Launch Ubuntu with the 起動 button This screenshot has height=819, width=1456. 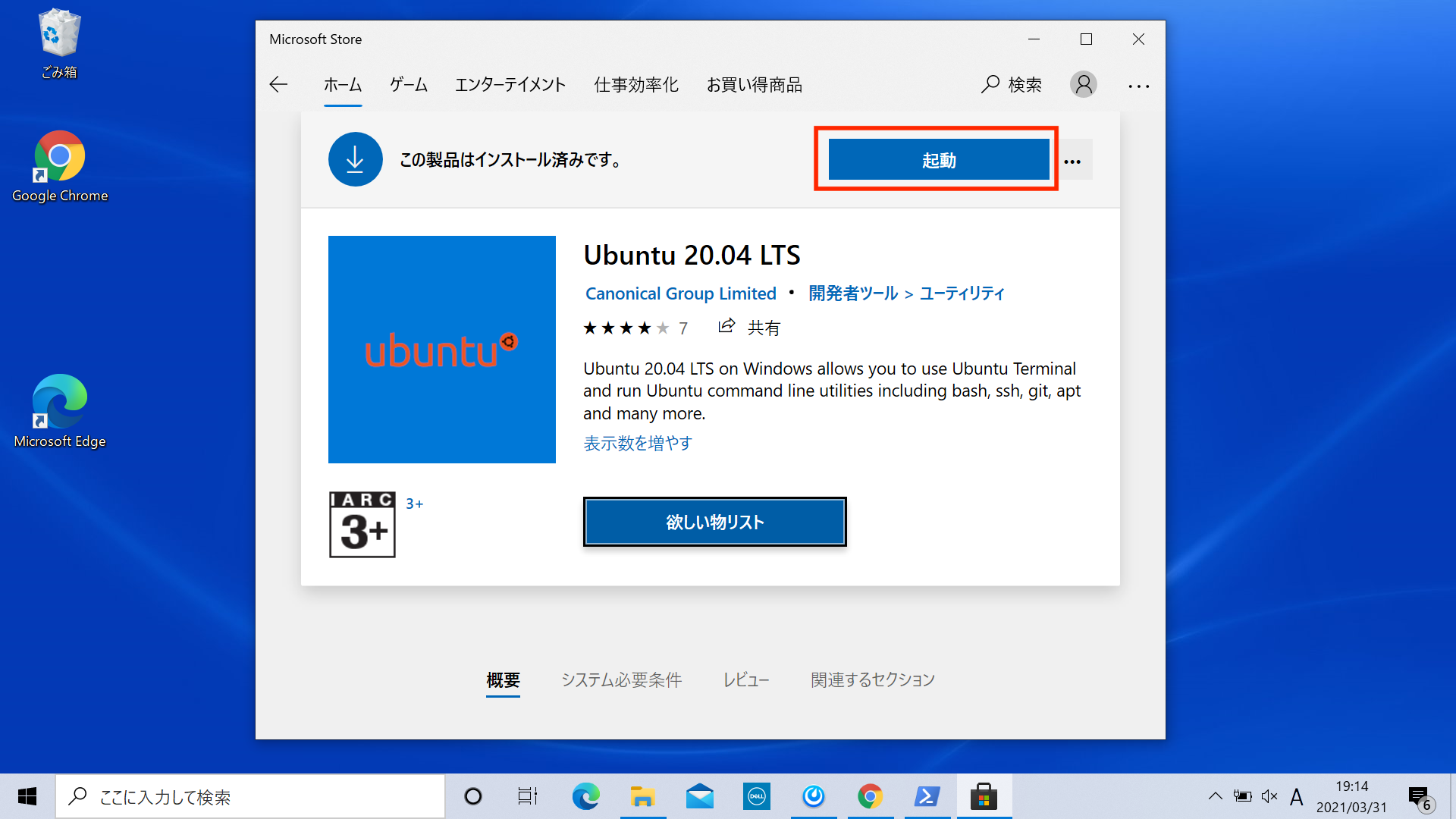click(939, 160)
